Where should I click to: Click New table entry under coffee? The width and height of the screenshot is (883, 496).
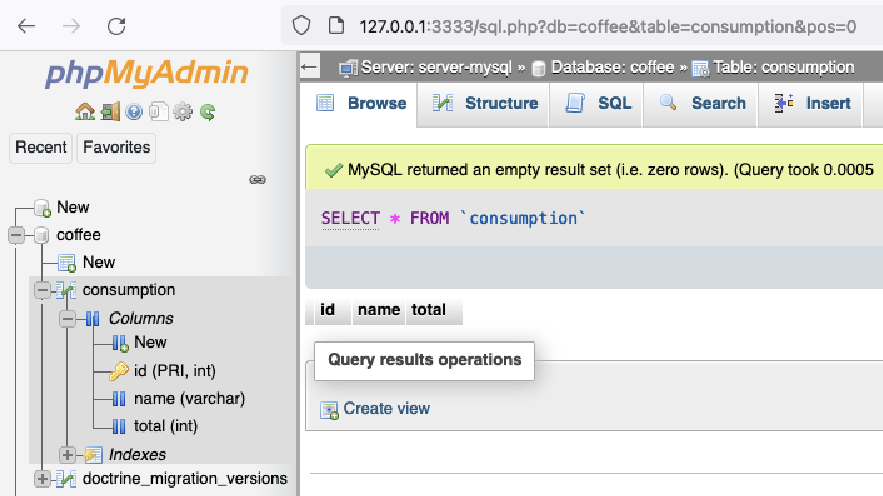pyautogui.click(x=99, y=262)
